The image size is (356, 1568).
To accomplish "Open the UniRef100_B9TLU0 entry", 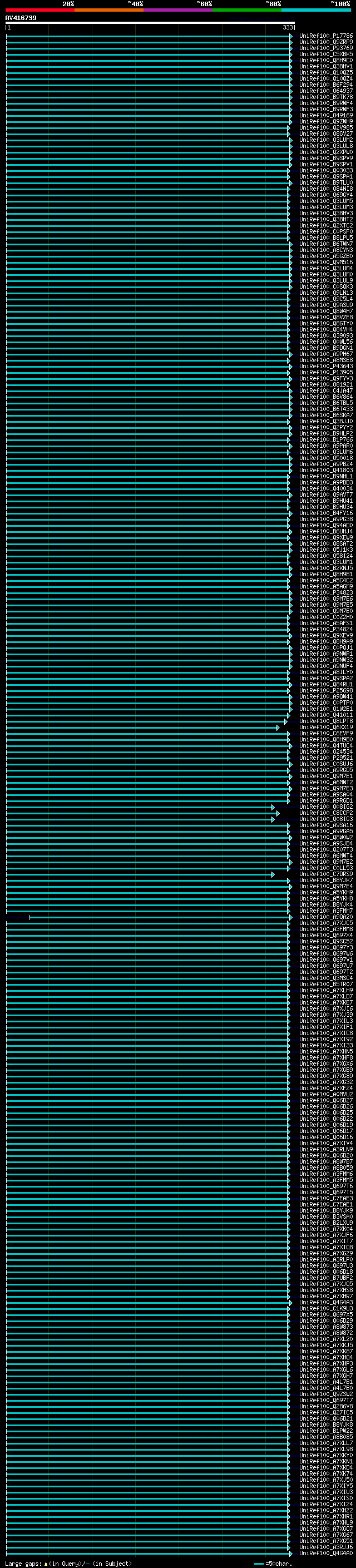I will (x=326, y=182).
